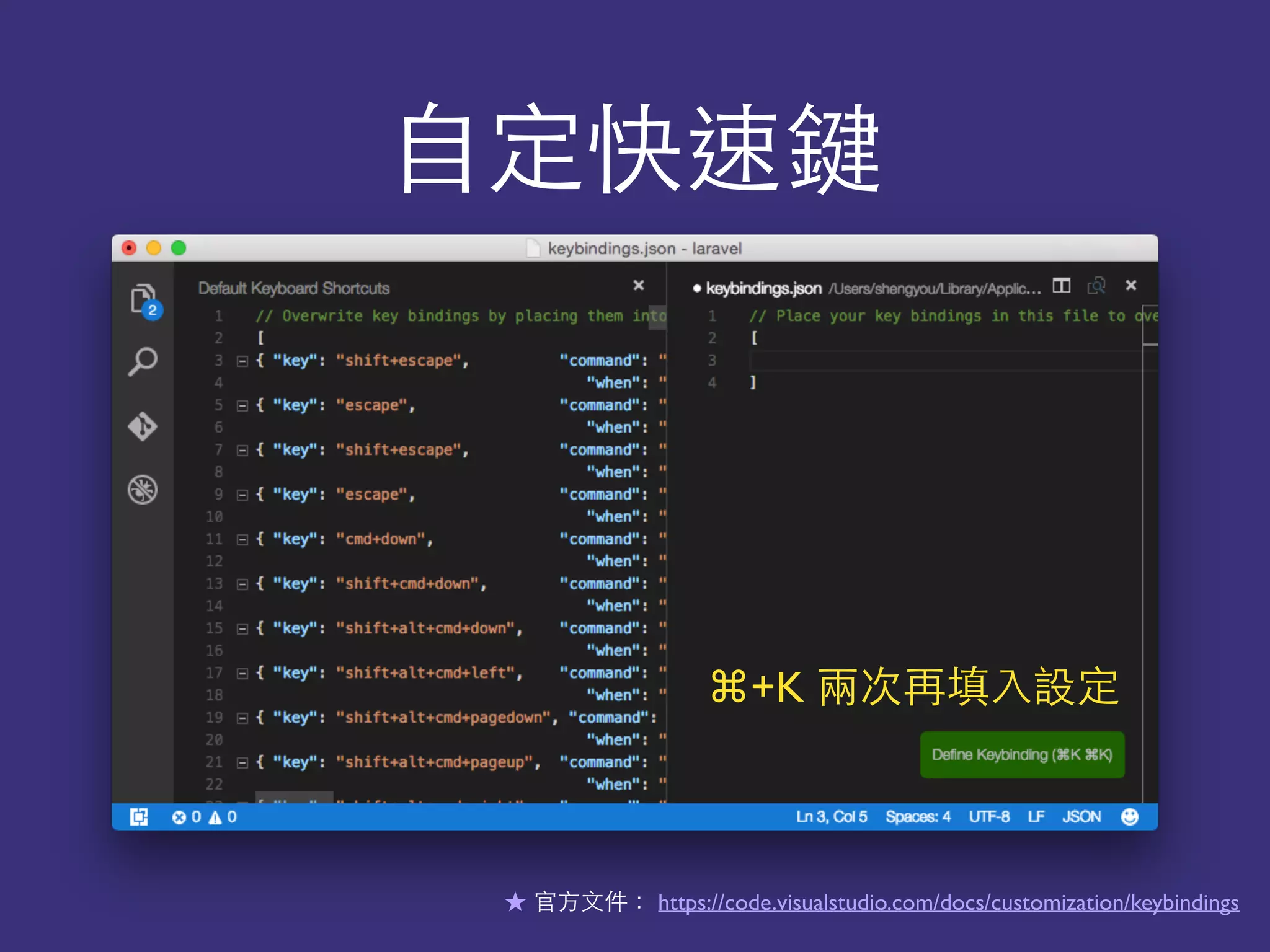Viewport: 1270px width, 952px height.
Task: Collapse the fold marker on line 13
Action: (x=242, y=584)
